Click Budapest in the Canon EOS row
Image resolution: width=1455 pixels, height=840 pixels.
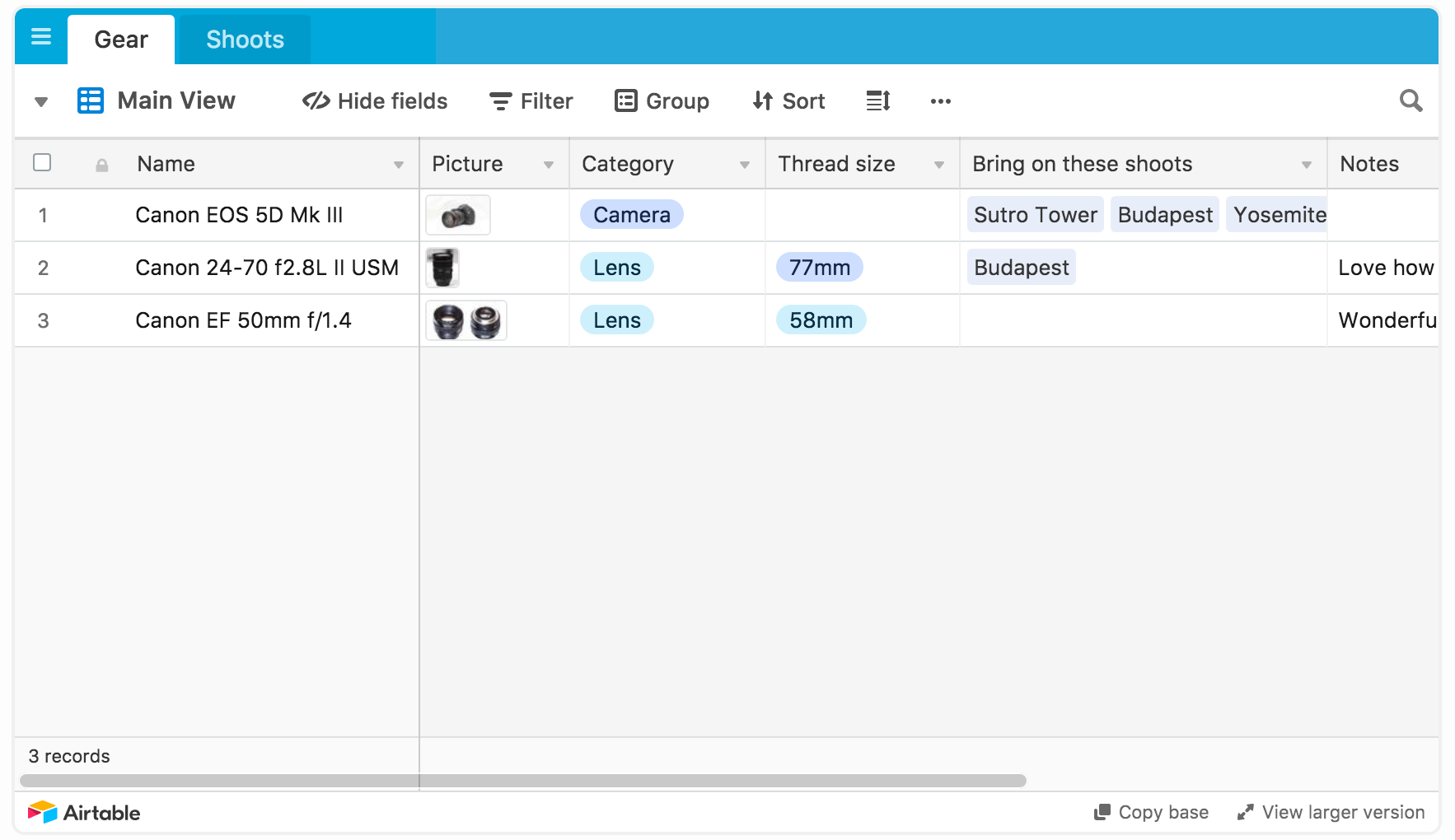click(x=1165, y=215)
